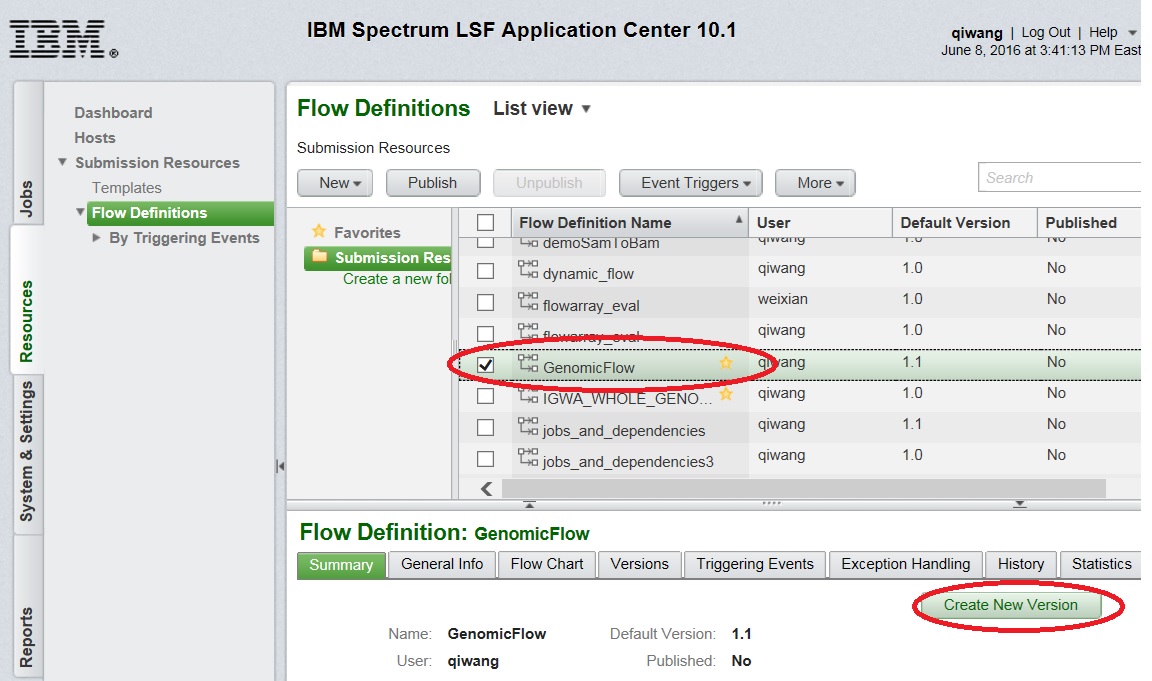Click the jobs_and_dependencies3 name text
The width and height of the screenshot is (1152, 681).
(x=628, y=461)
